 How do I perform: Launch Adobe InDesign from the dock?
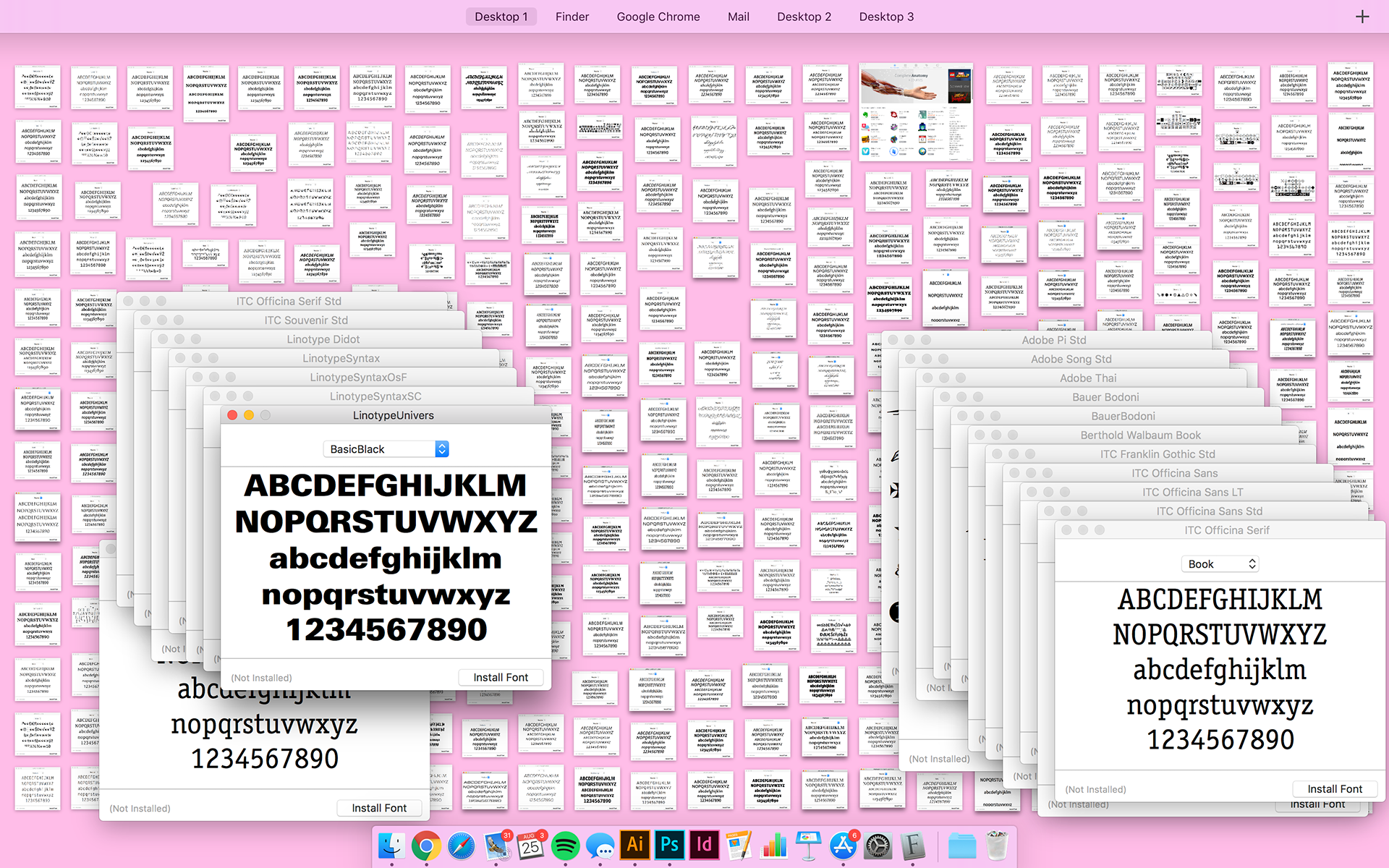click(x=704, y=845)
